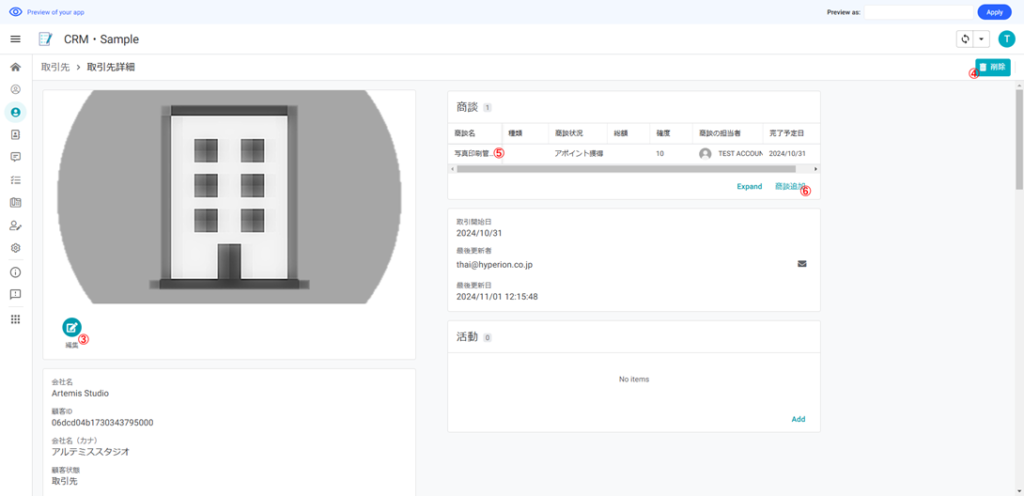The height and width of the screenshot is (496, 1024).
Task: Click the 2024/11/01 12:15:48 timestamp
Action: click(497, 296)
